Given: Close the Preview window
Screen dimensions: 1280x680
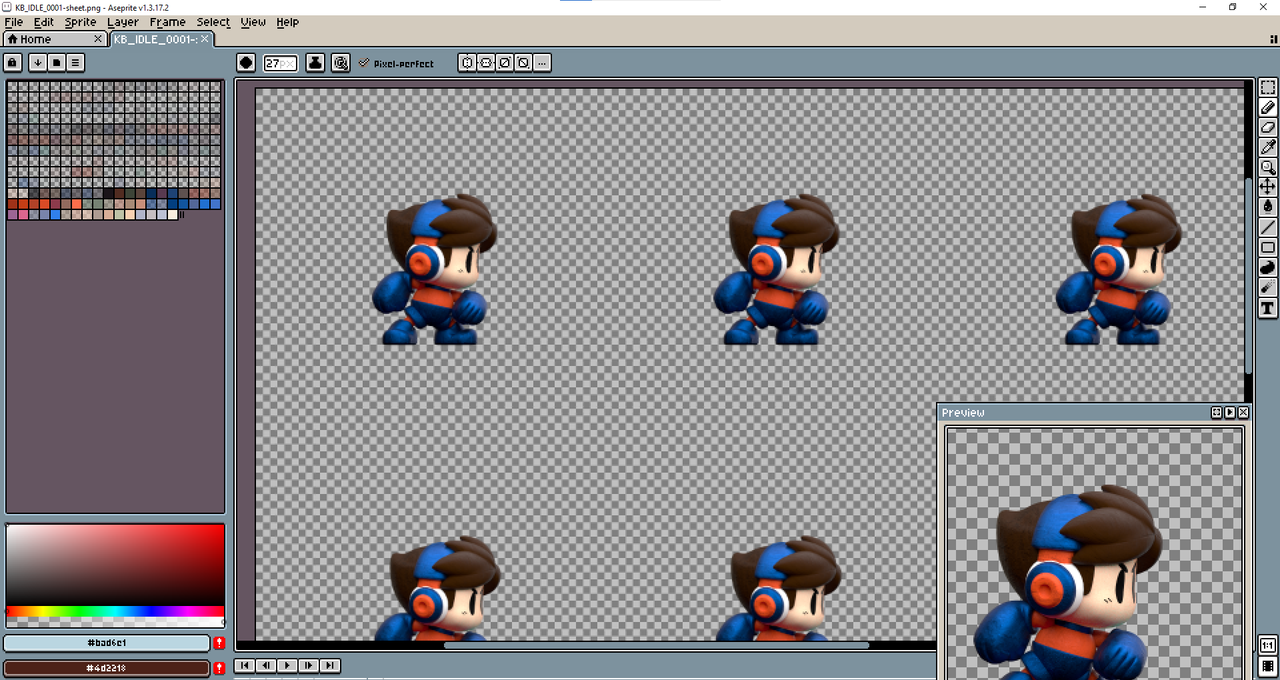Looking at the screenshot, I should [1244, 412].
